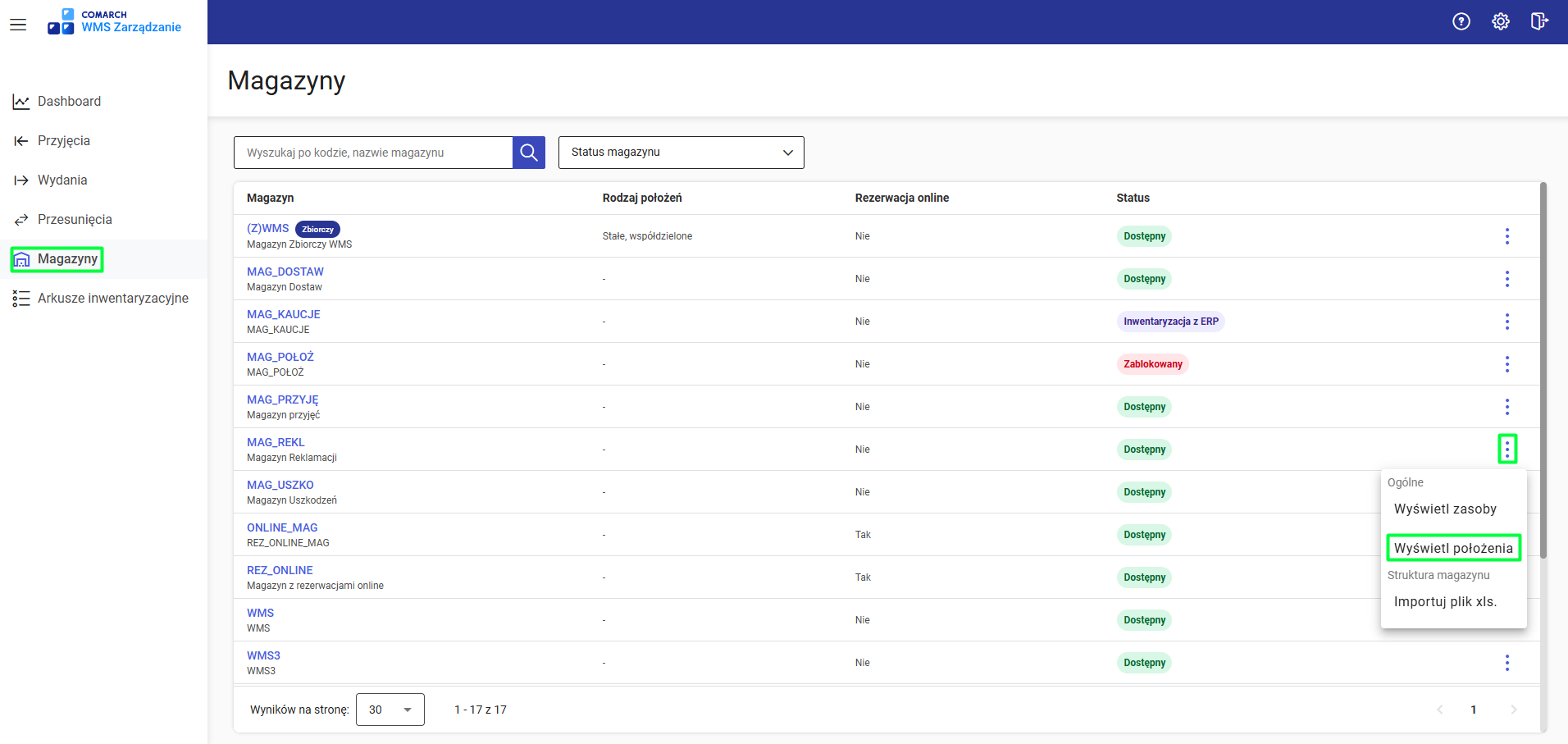Click the hamburger menu icon
1568x744 pixels.
tap(18, 25)
